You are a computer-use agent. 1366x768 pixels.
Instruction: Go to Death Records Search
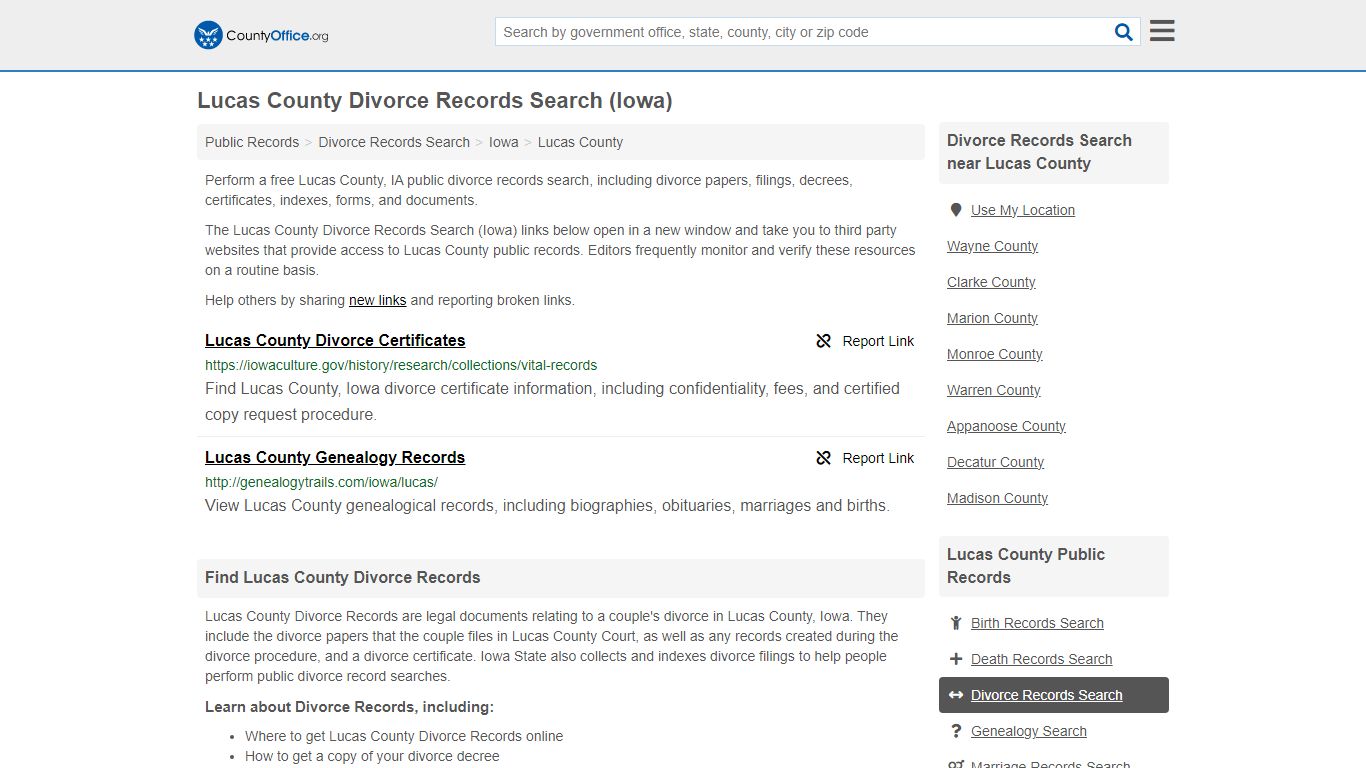click(x=1041, y=659)
